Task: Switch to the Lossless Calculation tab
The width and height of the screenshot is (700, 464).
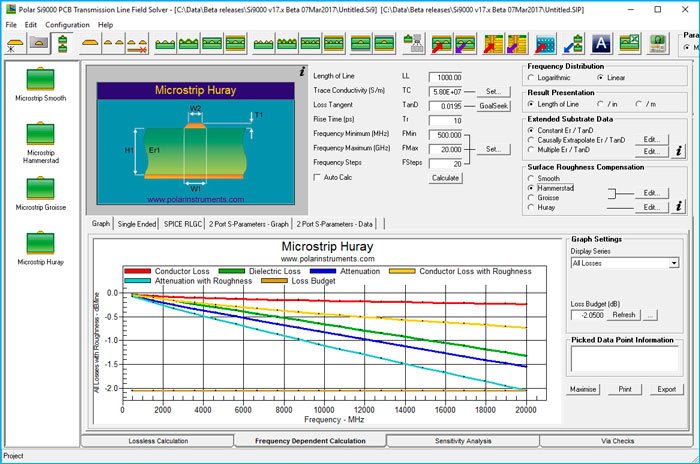Action: (158, 441)
